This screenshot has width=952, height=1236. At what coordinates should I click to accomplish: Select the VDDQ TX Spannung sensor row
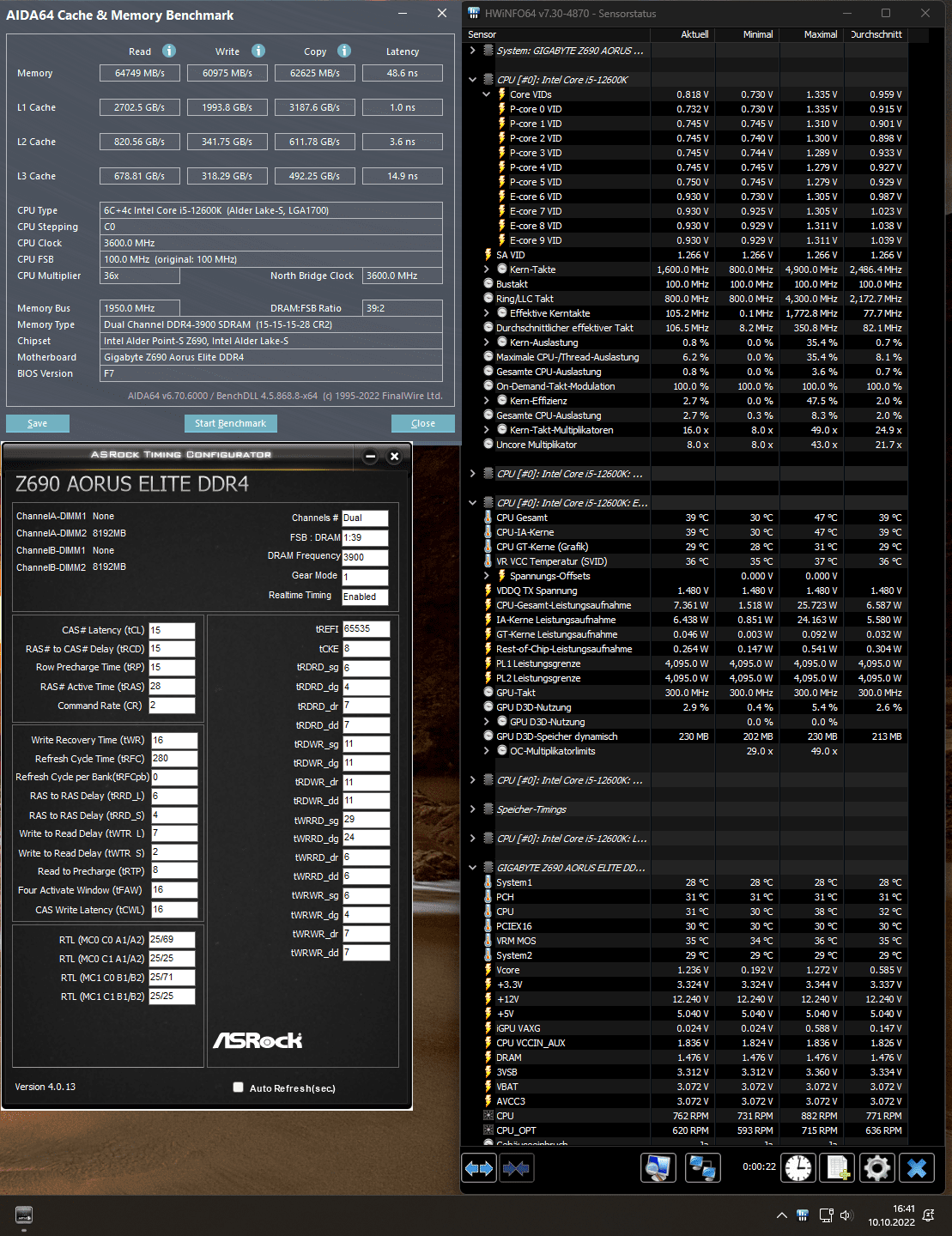(x=685, y=591)
